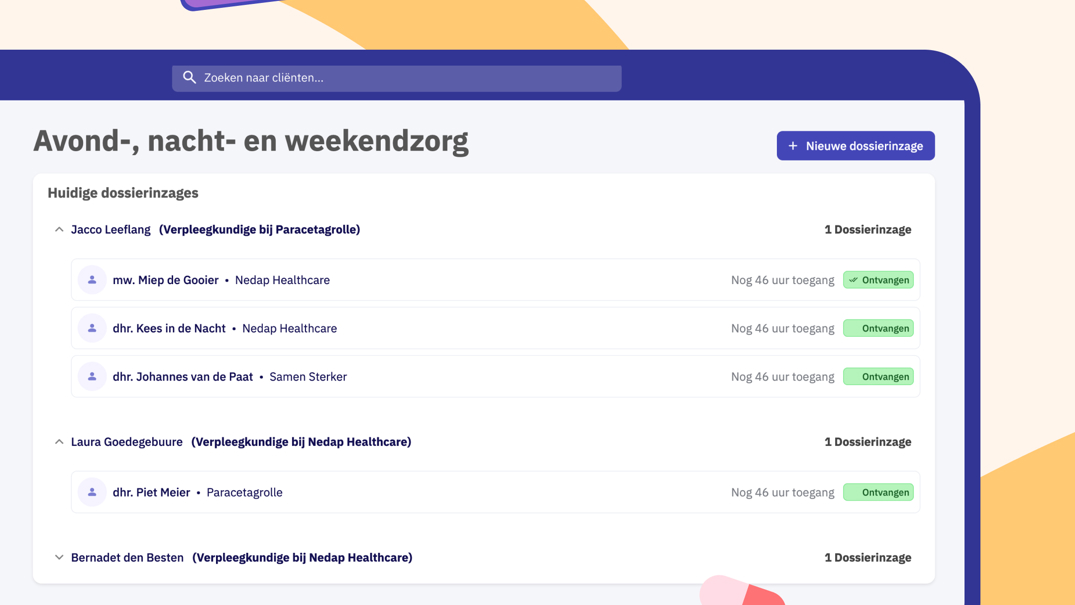1075x605 pixels.
Task: Click 'Nog 46 uur toegang' for Miep de Gooier
Action: [782, 280]
